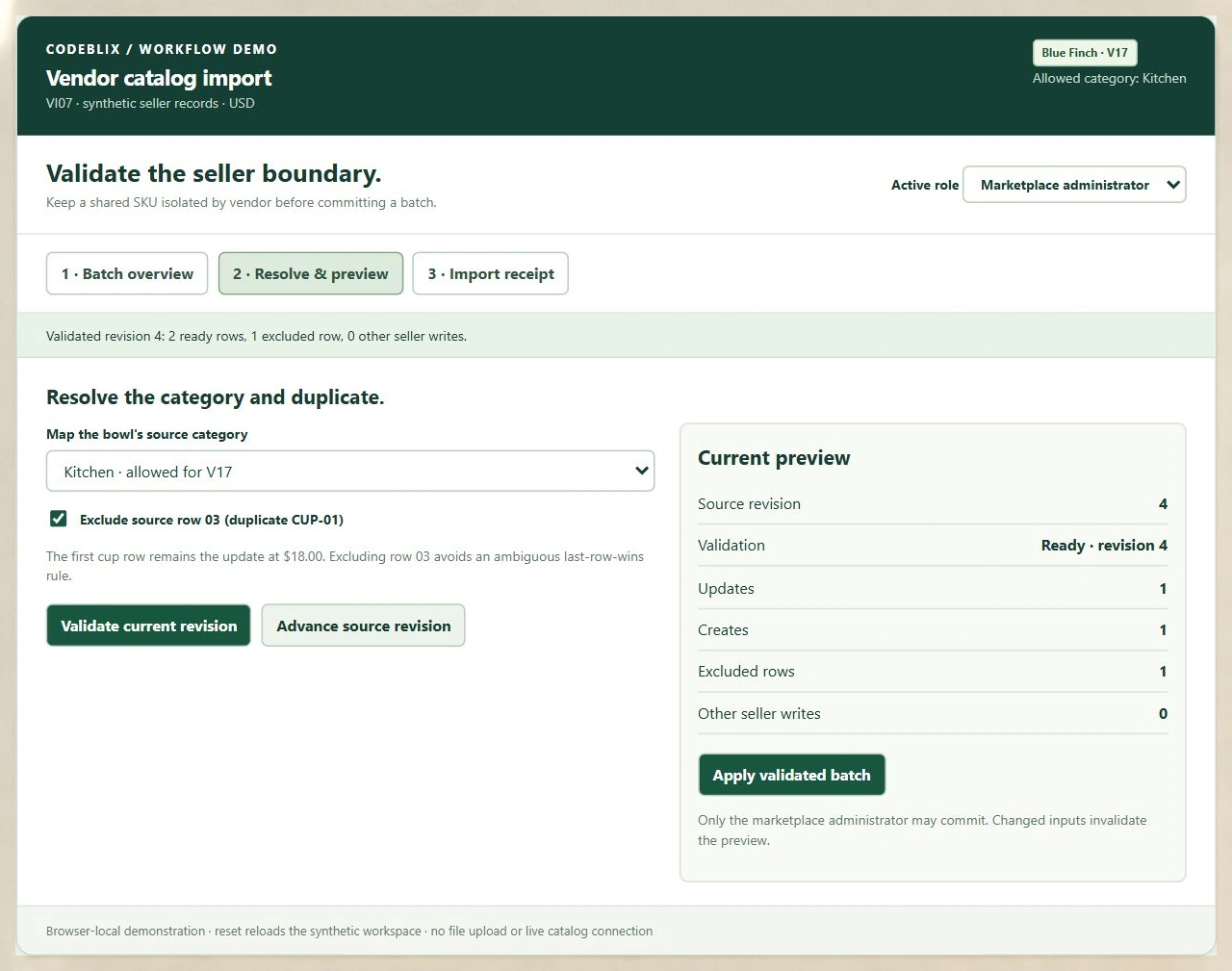Click the Ready · revision 4 validation value
This screenshot has height=971, width=1232.
[1104, 546]
